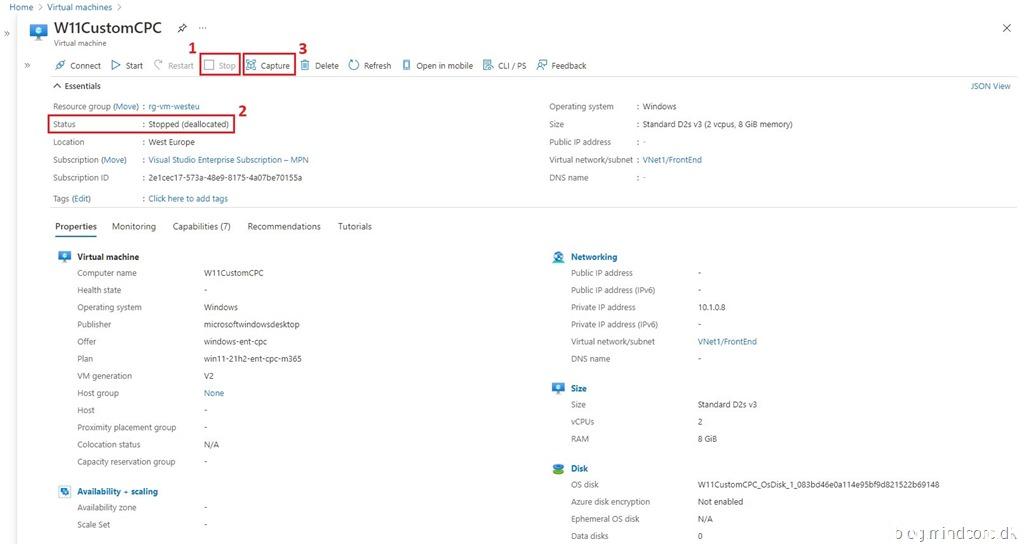This screenshot has width=1024, height=544.
Task: Open the Networking section heading
Action: click(x=593, y=257)
